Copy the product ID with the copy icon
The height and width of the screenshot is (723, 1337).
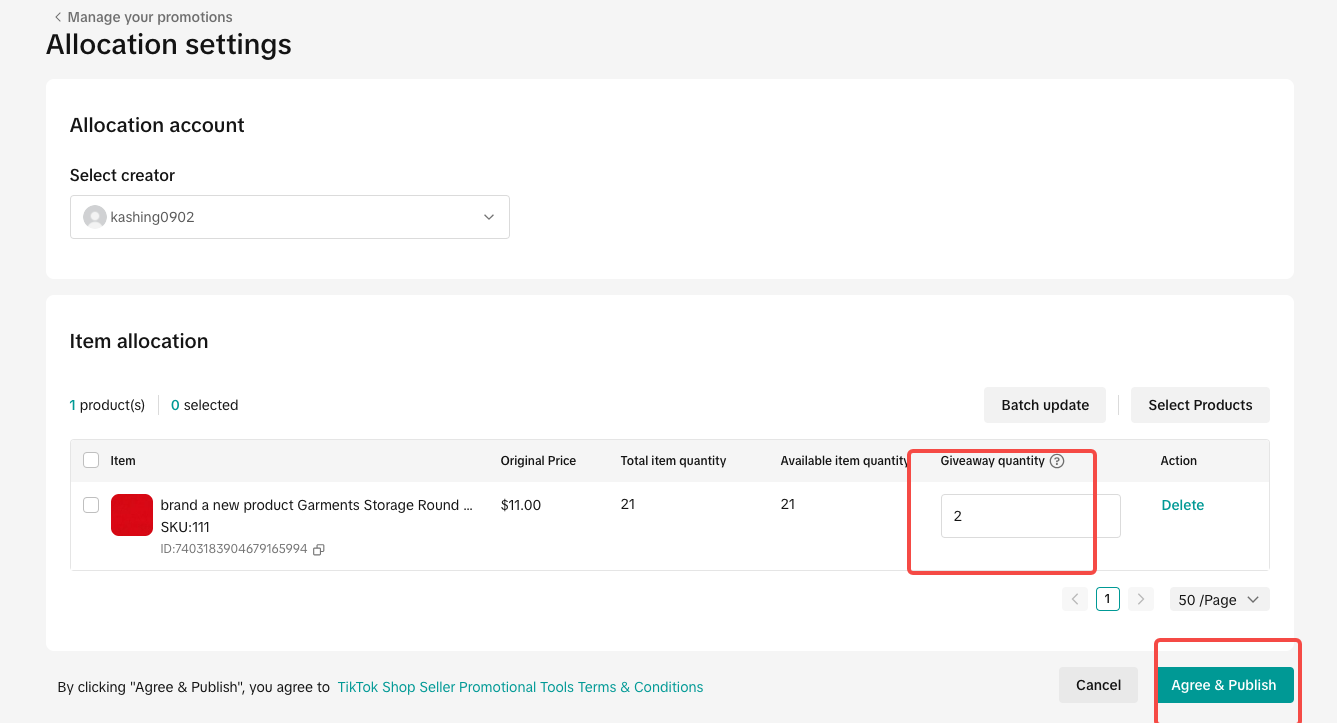pos(319,549)
